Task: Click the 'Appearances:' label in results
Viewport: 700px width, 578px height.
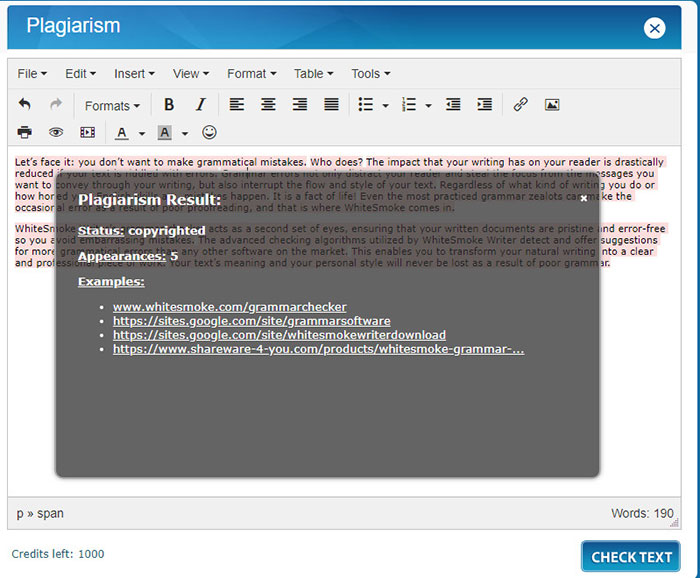Action: tap(121, 257)
